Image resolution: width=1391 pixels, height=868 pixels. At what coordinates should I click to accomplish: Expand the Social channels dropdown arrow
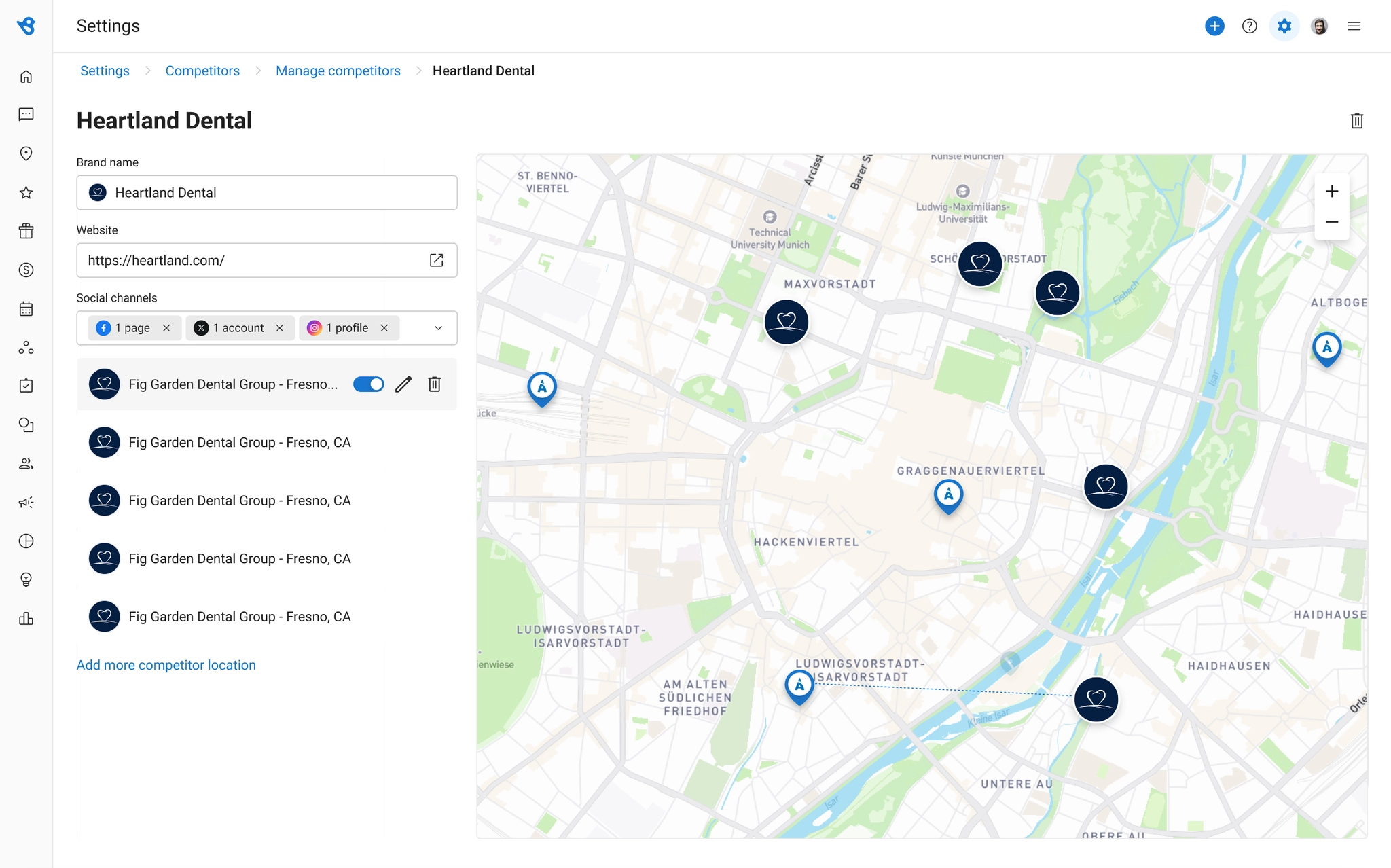coord(438,328)
